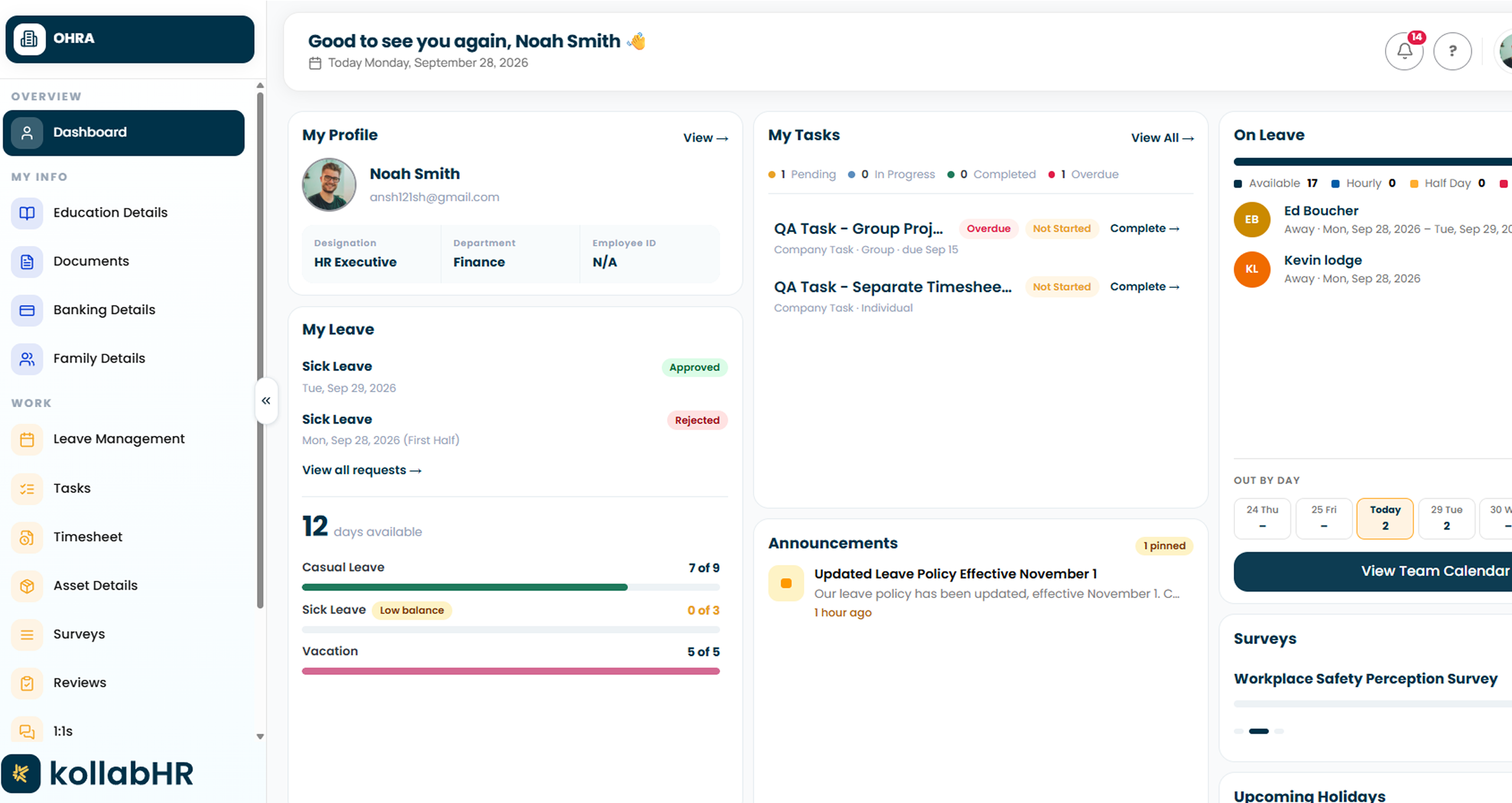
Task: Select 24 Thu in Out By Day
Action: point(1262,518)
